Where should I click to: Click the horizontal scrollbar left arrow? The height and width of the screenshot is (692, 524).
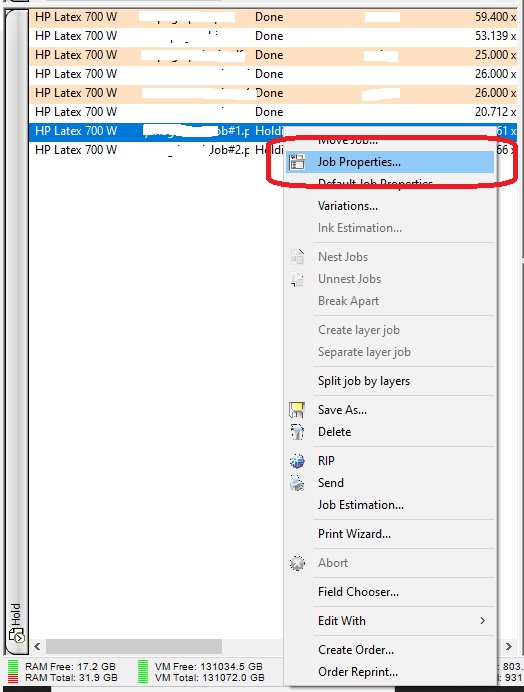pos(38,647)
